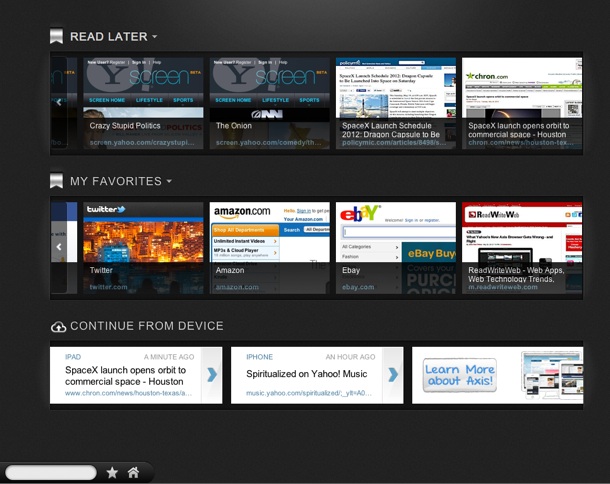Screen dimensions: 610x484
Task: Click the screen.yahoo.com/crazystupi... URL text
Action: (x=142, y=142)
